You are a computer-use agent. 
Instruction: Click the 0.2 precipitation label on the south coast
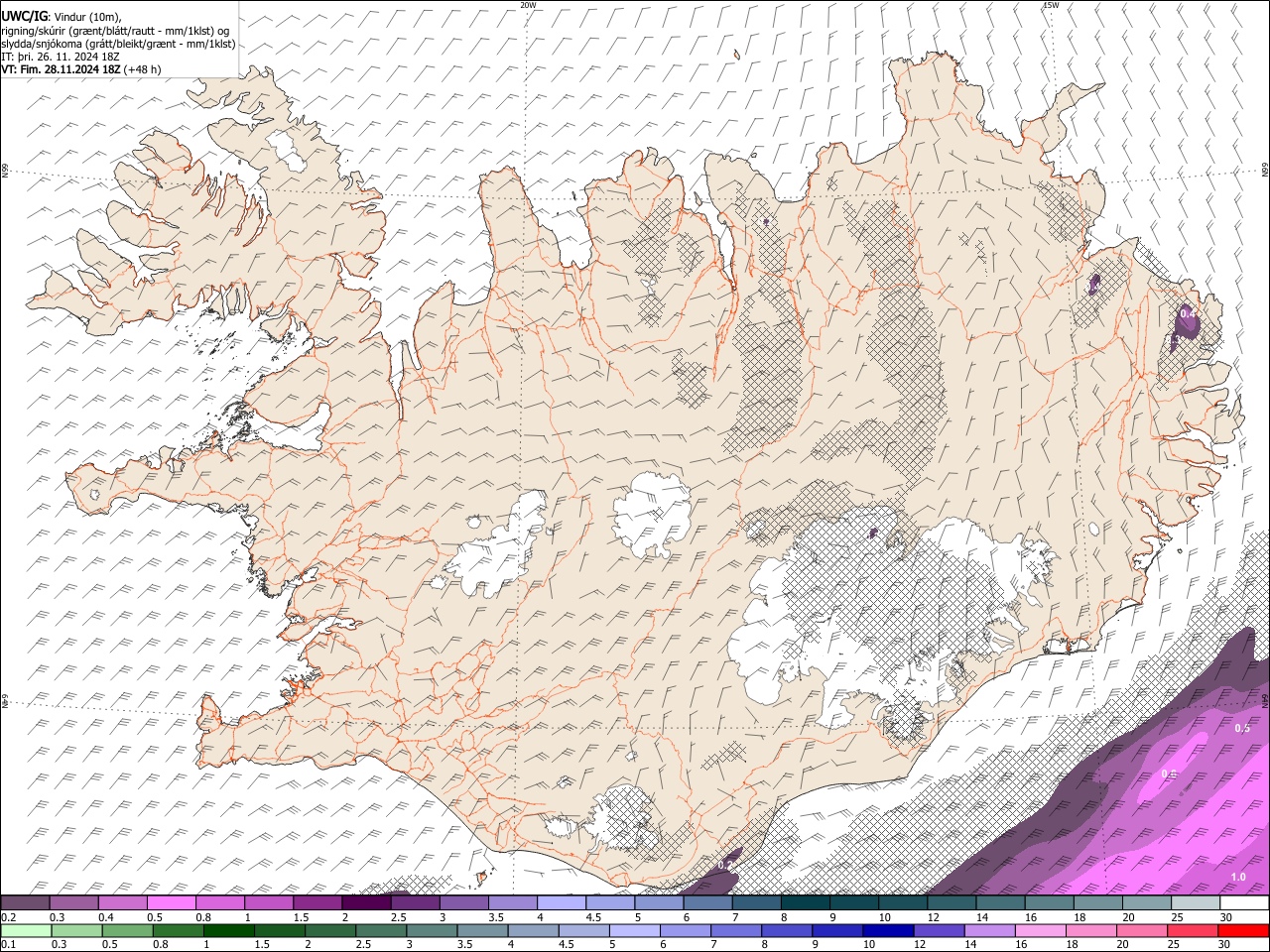pyautogui.click(x=724, y=866)
